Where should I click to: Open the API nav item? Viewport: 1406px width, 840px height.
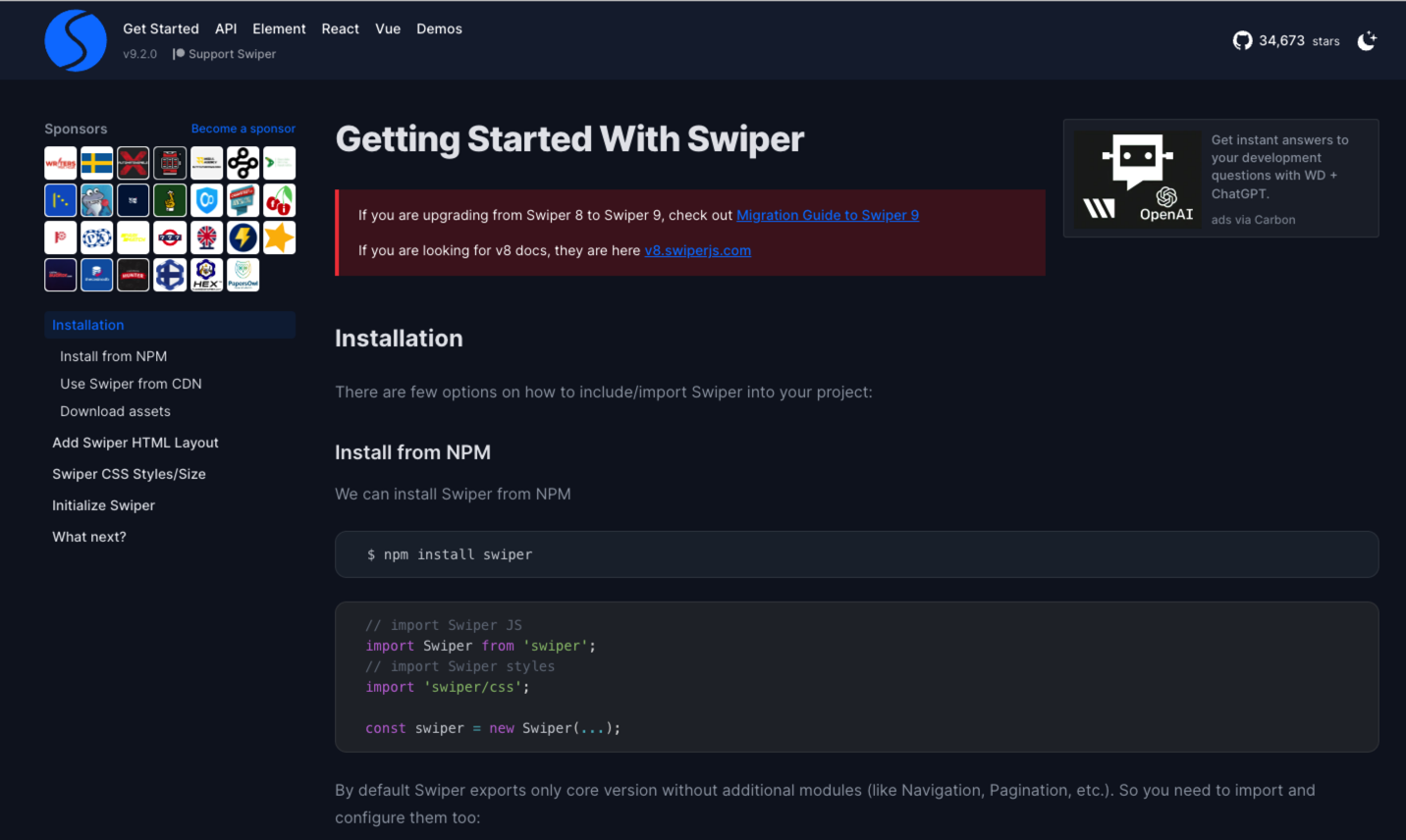click(x=226, y=28)
